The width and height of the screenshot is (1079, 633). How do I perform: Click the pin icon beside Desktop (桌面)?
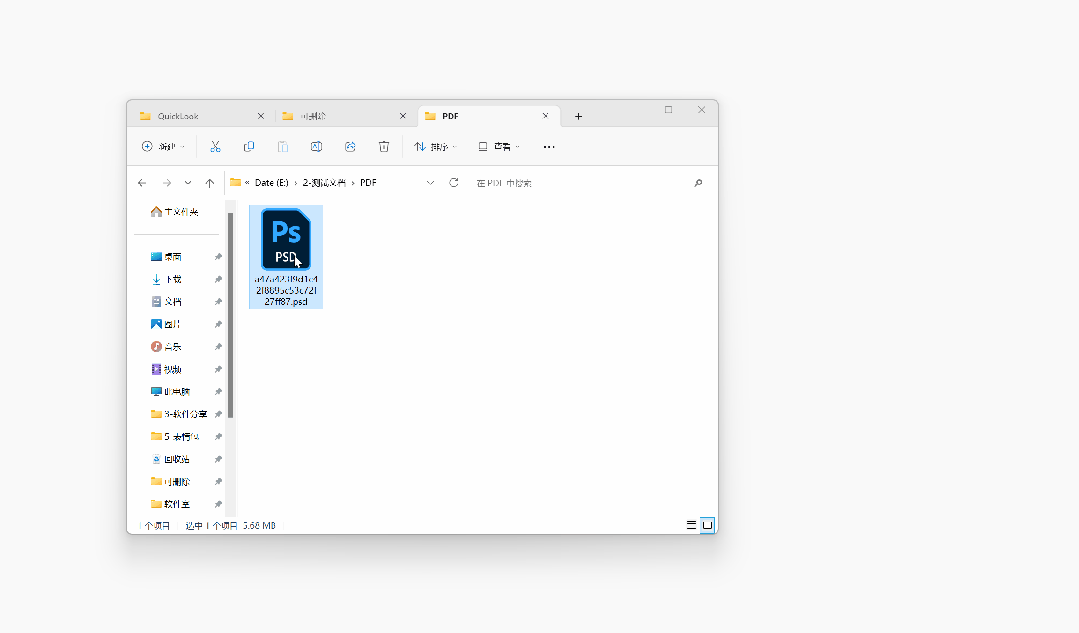coord(218,257)
